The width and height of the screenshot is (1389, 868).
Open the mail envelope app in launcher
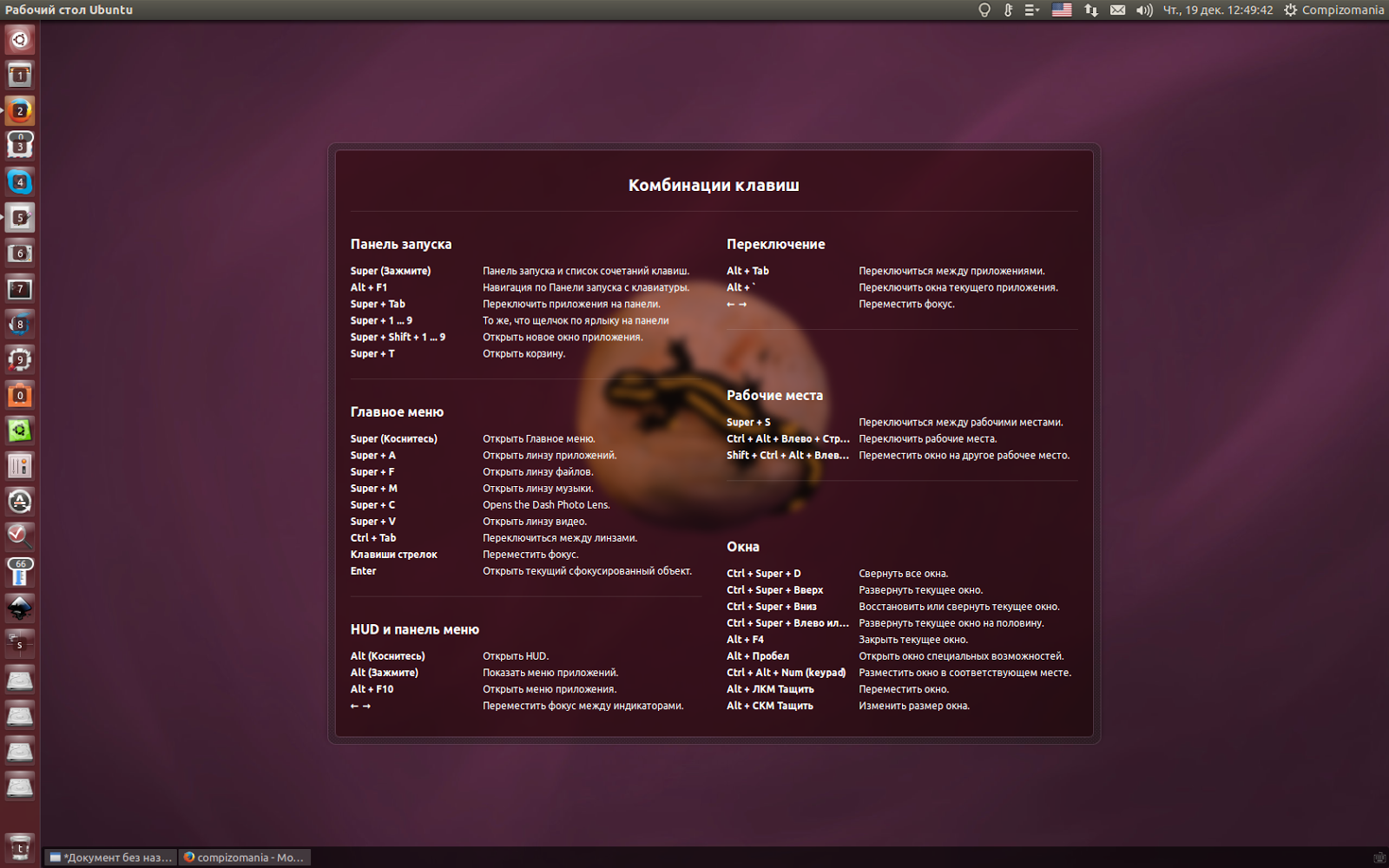click(20, 147)
